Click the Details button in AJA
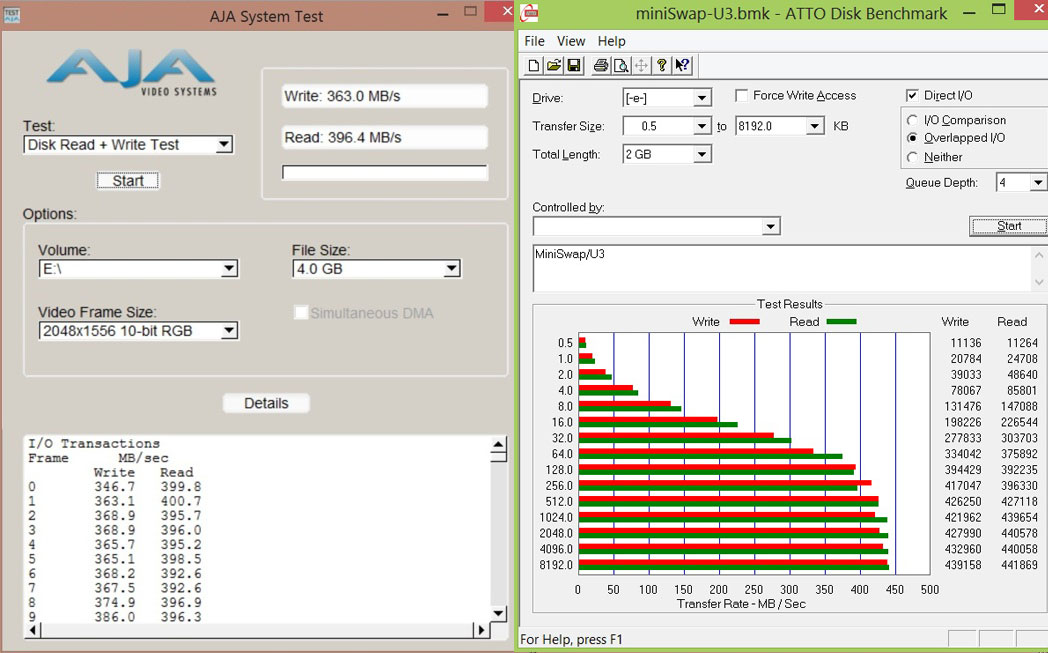1048x653 pixels. point(266,403)
